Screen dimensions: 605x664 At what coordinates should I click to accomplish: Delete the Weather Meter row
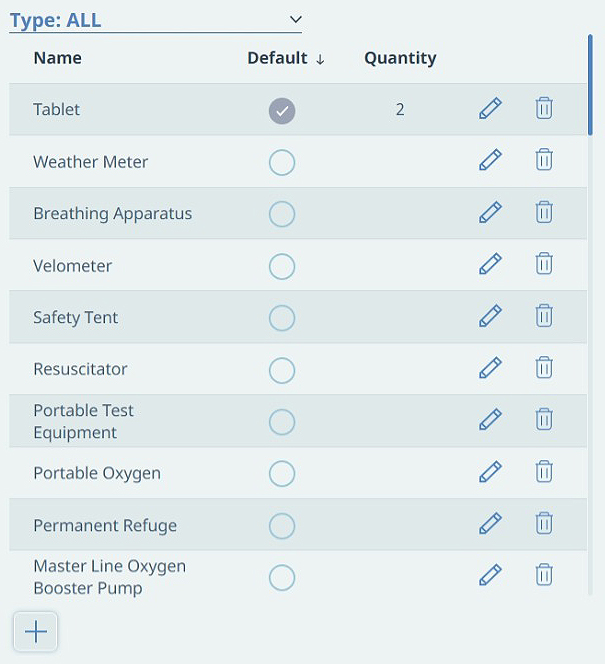click(544, 160)
